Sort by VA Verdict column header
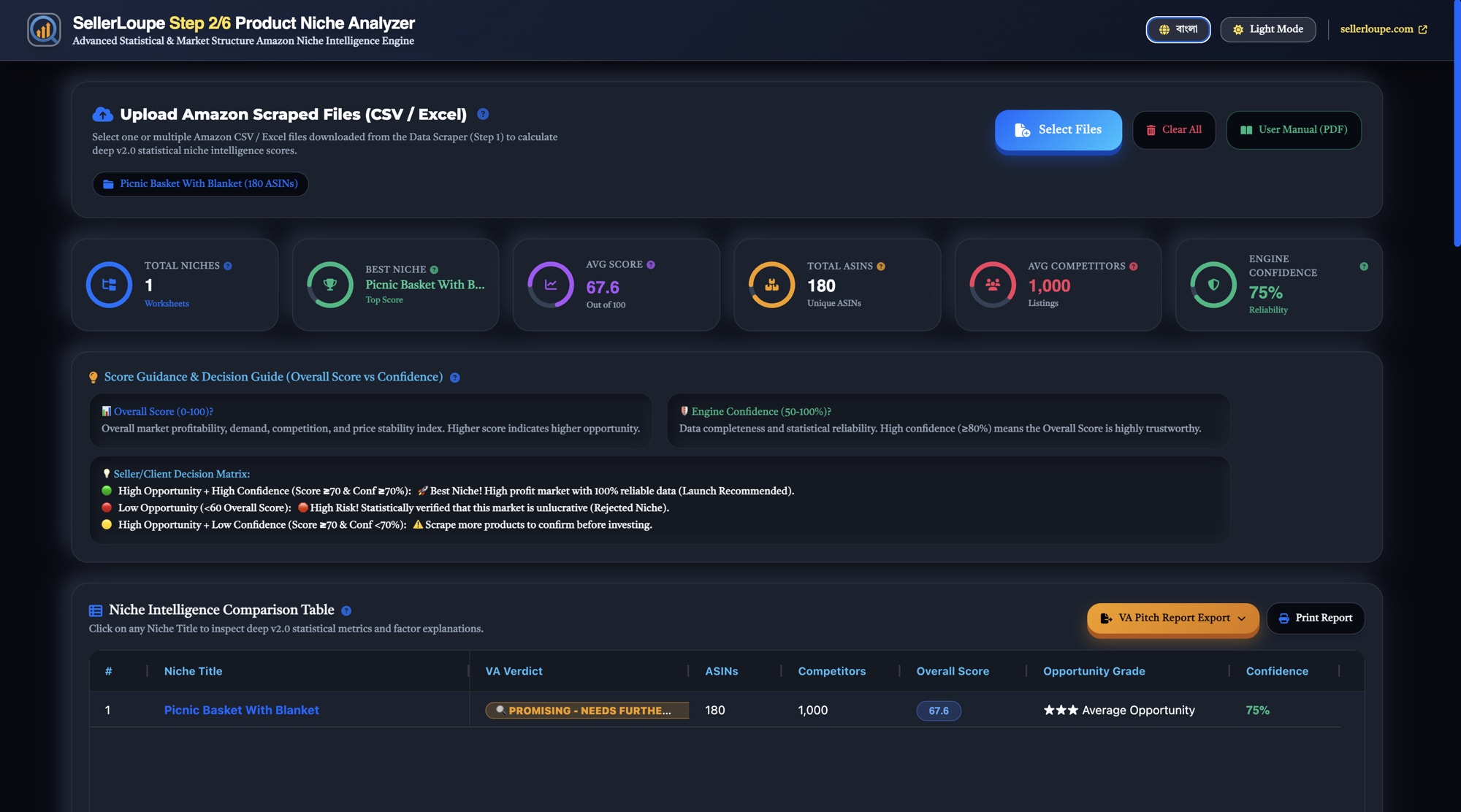This screenshot has width=1461, height=812. pyautogui.click(x=514, y=671)
